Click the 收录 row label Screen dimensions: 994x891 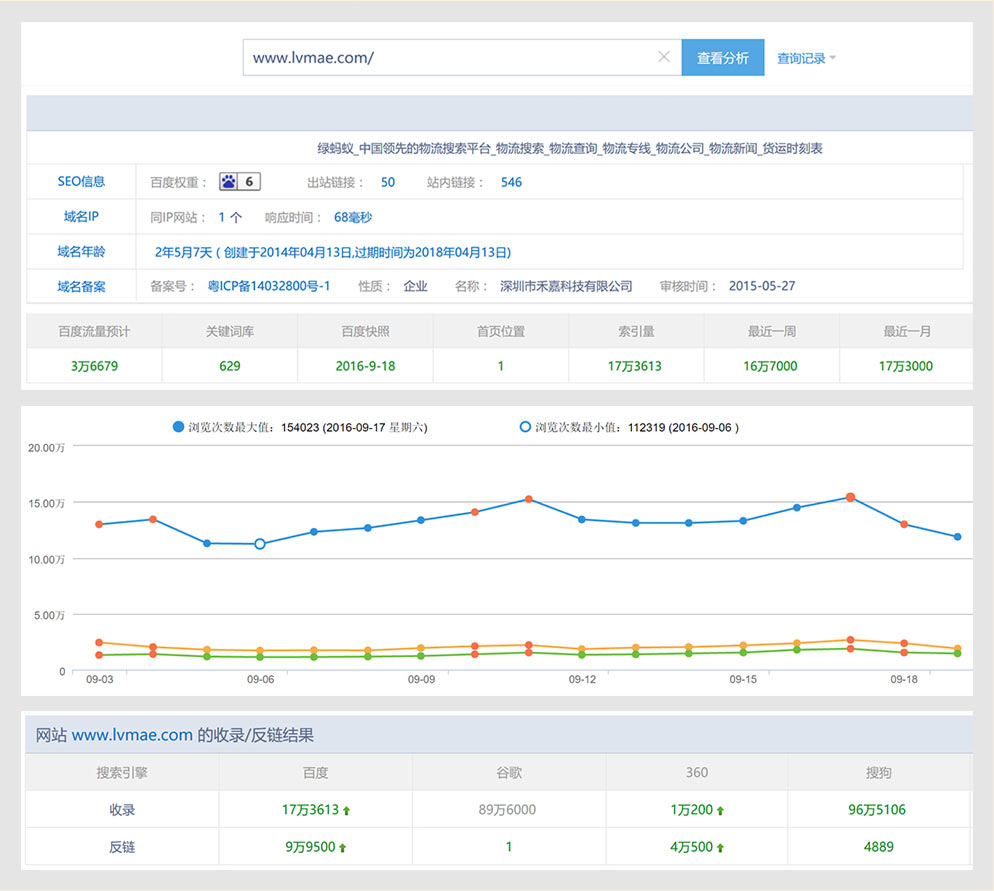[x=122, y=810]
